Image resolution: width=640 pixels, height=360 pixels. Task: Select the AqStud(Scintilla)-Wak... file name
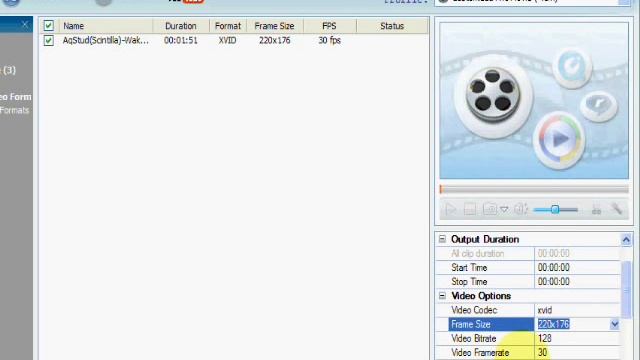105,40
